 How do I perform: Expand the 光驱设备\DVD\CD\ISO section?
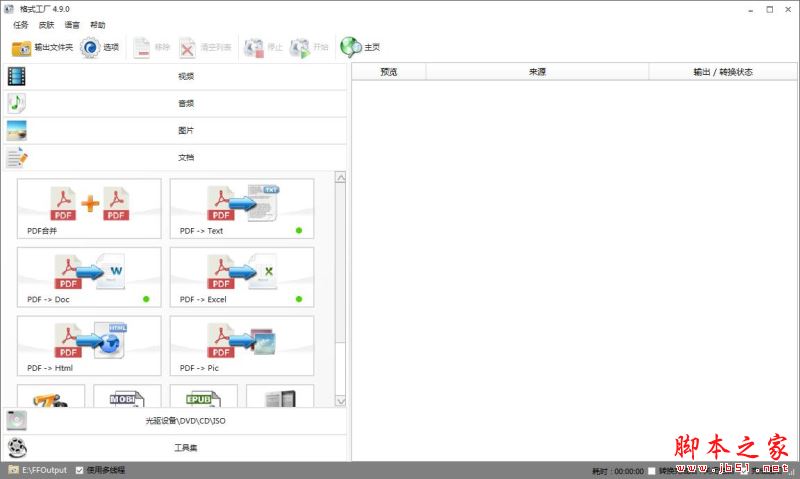185,421
